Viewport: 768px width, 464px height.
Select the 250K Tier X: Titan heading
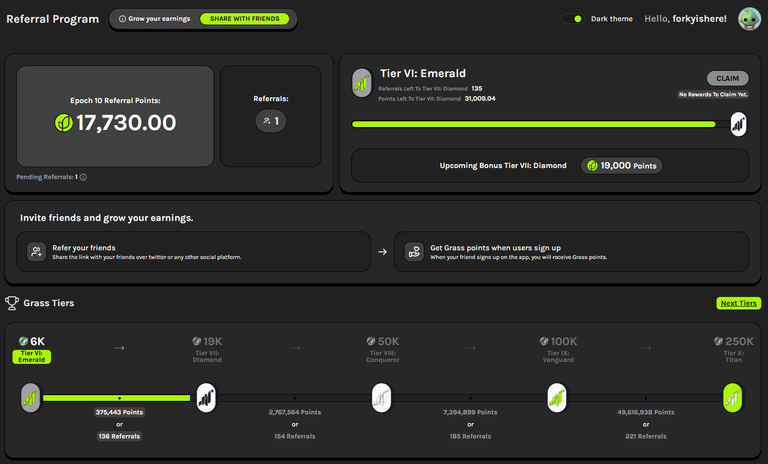click(733, 349)
